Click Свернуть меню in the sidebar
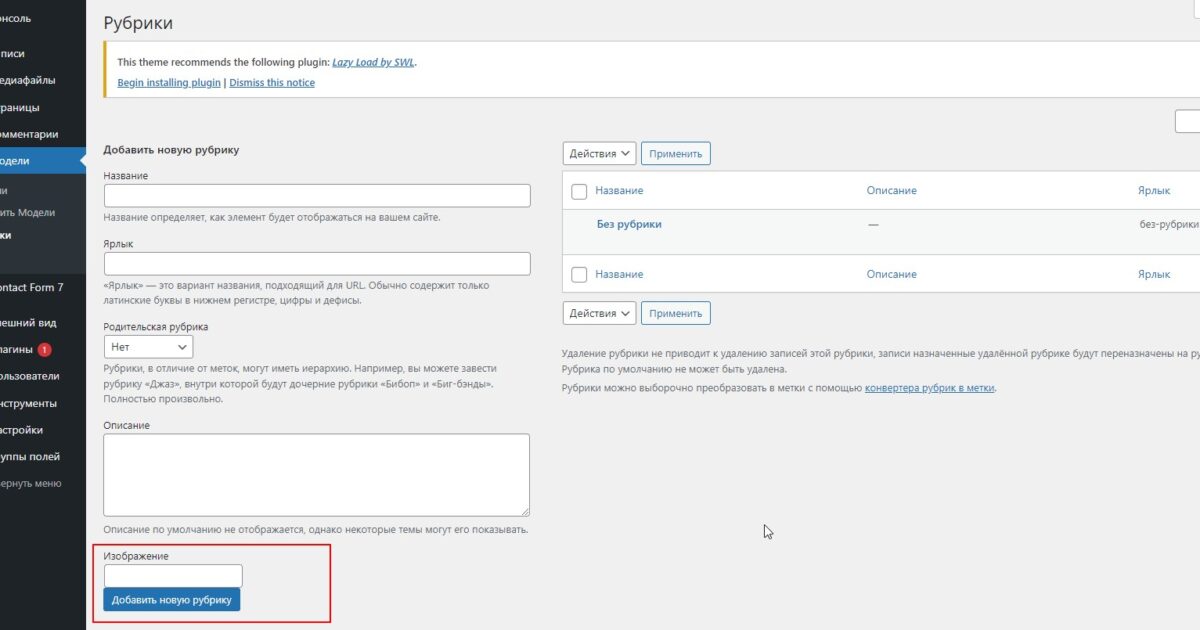1200x630 pixels. (31, 483)
